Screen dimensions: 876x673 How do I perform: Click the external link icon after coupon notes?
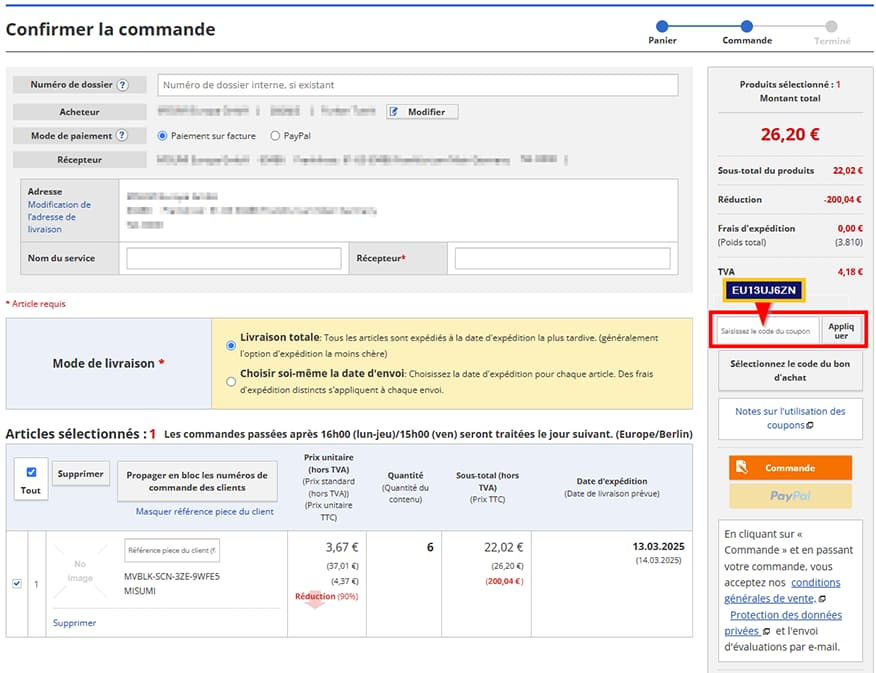pos(810,426)
